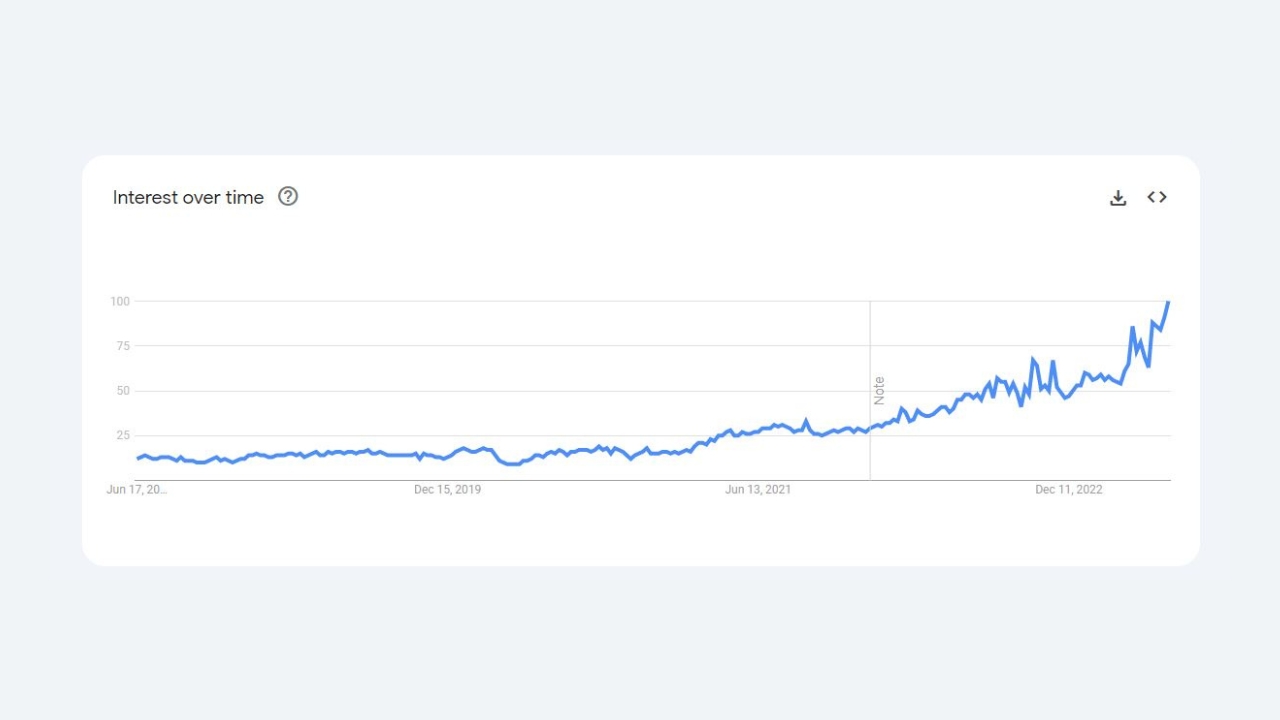Click the 75 value on the y-axis
The image size is (1280, 720).
[123, 346]
